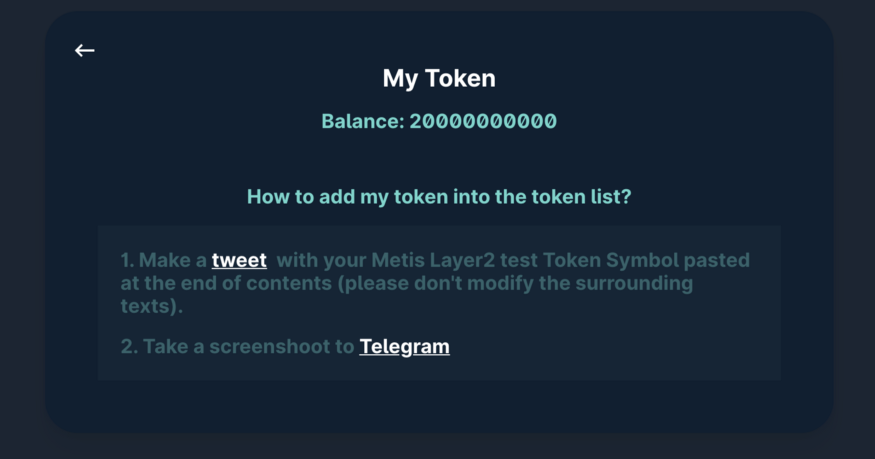The height and width of the screenshot is (459, 875).
Task: Click the words Make a in step one
Action: [x=173, y=260]
